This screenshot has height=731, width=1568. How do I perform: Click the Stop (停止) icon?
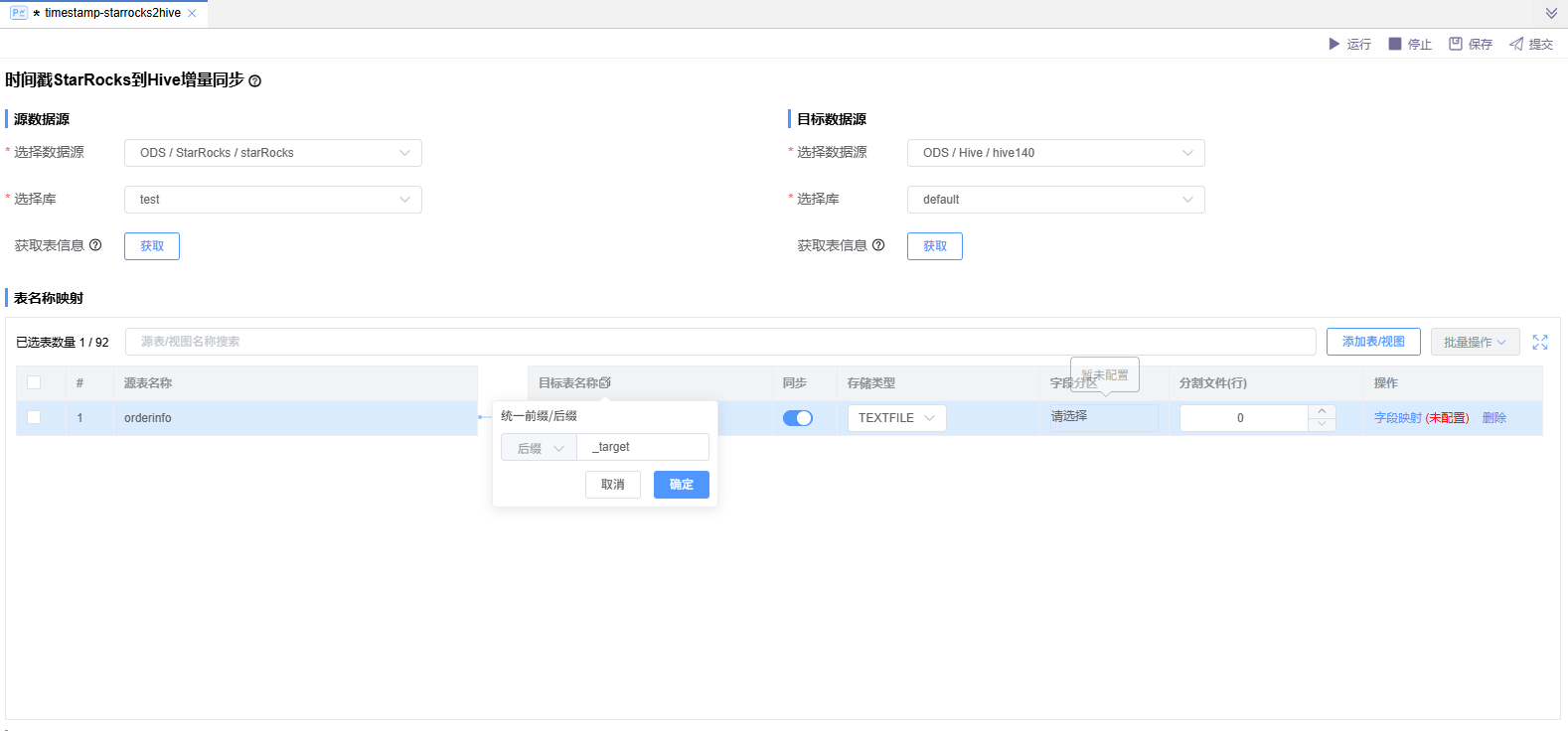point(1395,44)
